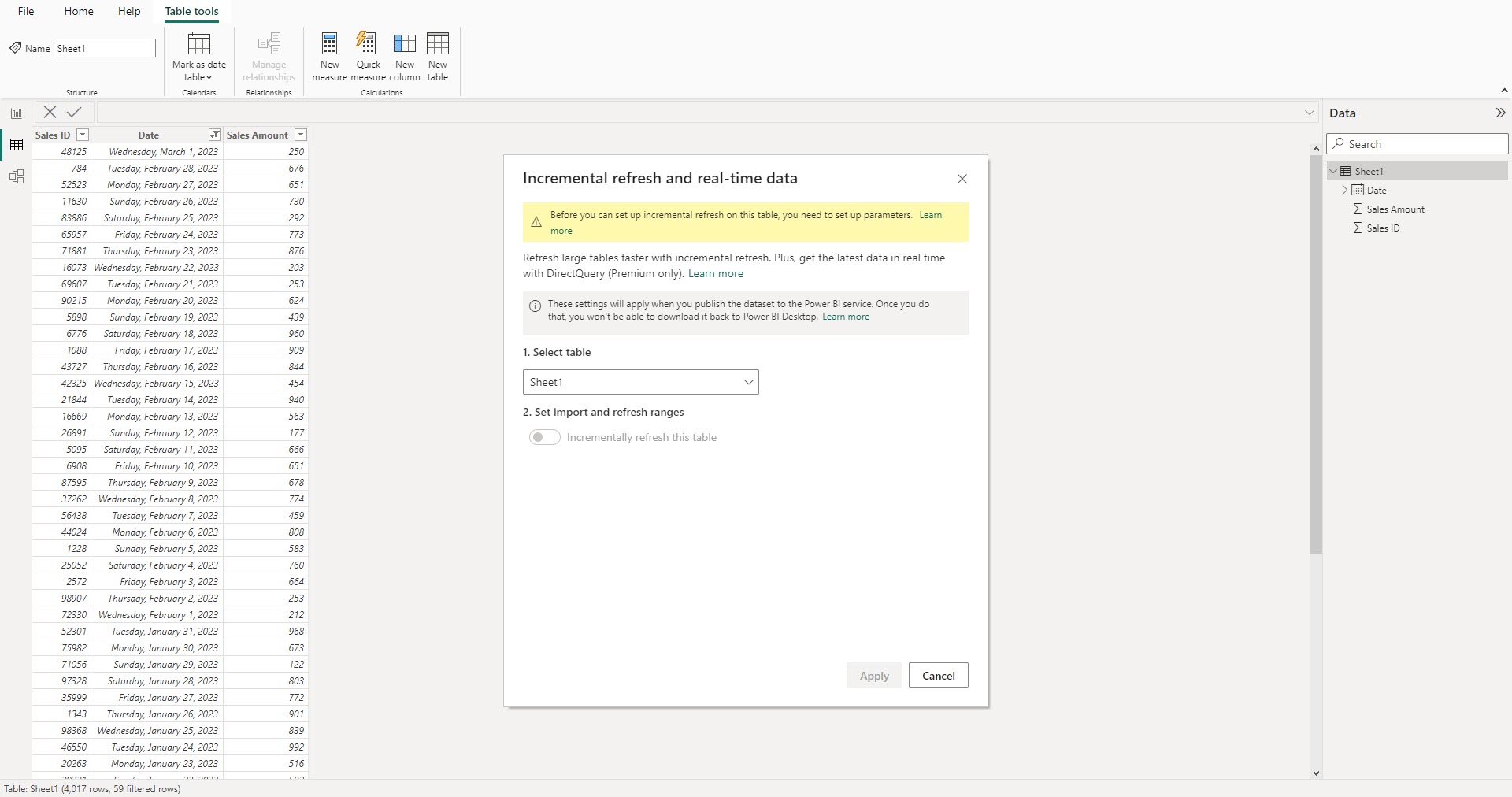Click the Date column header

tap(150, 135)
